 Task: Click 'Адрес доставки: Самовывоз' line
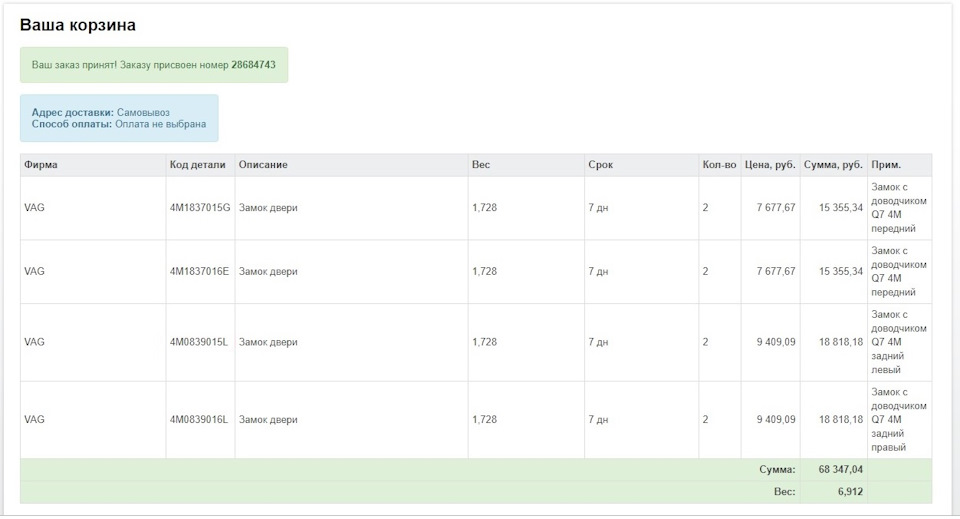(100, 113)
